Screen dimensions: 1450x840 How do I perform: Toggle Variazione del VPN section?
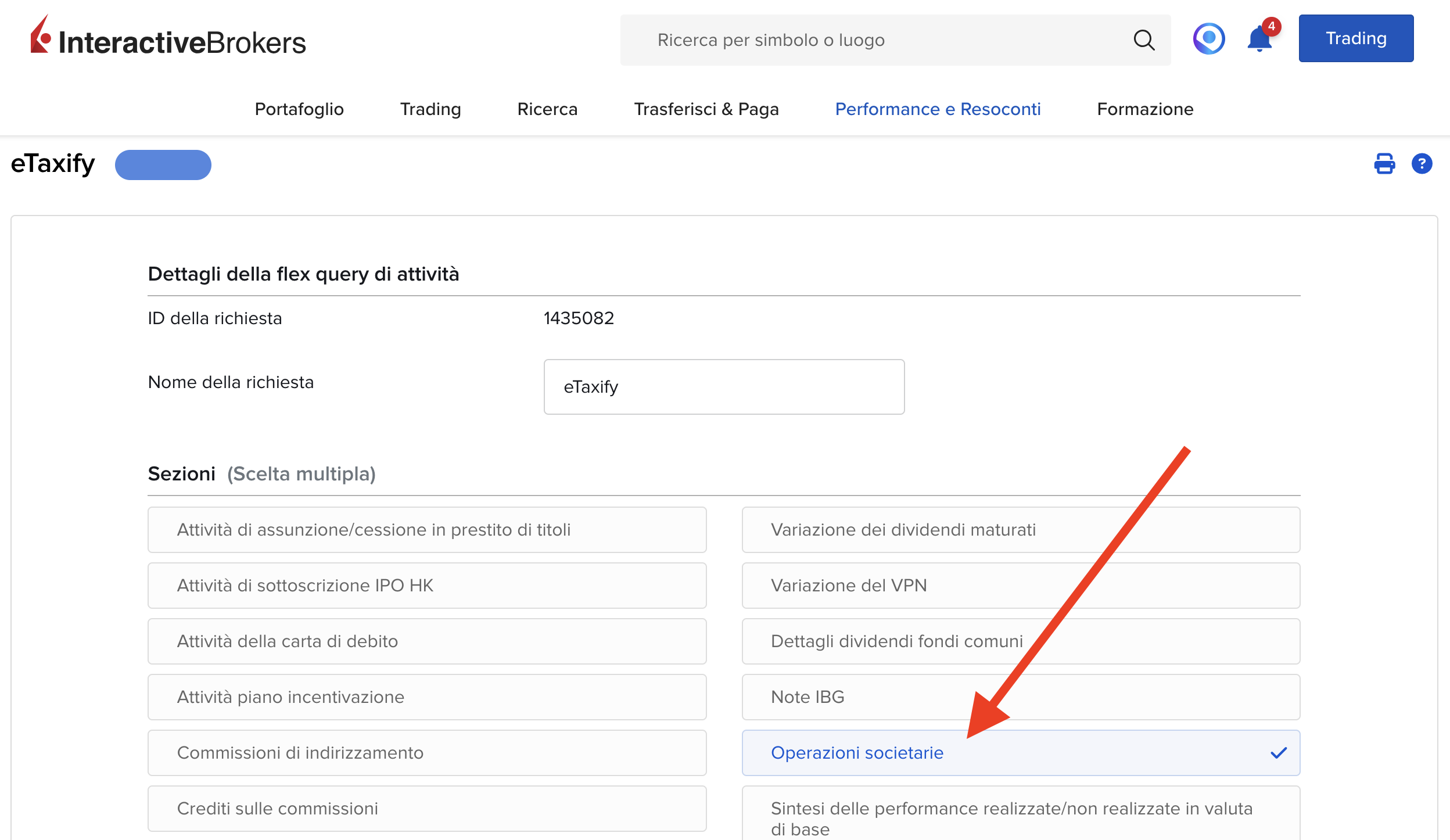pyautogui.click(x=1021, y=586)
